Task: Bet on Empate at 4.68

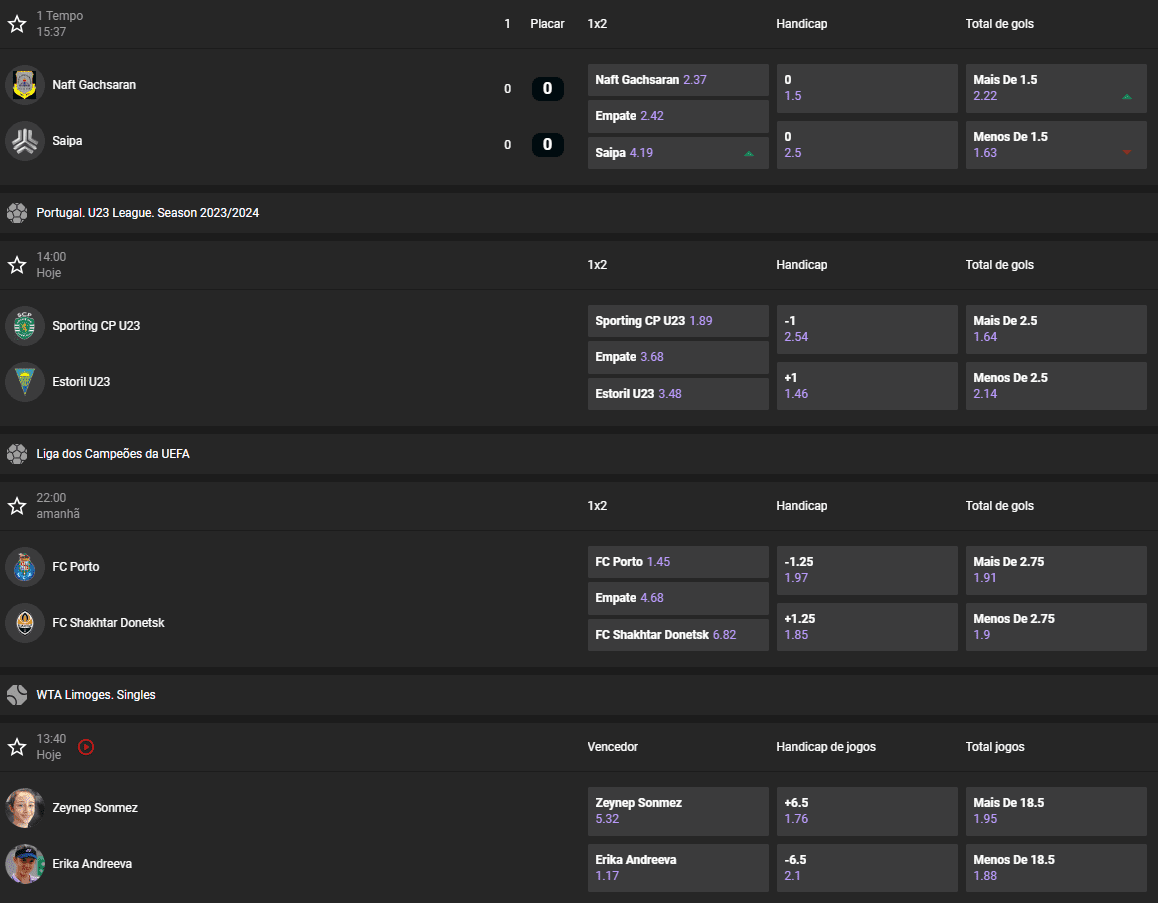Action: coord(678,598)
